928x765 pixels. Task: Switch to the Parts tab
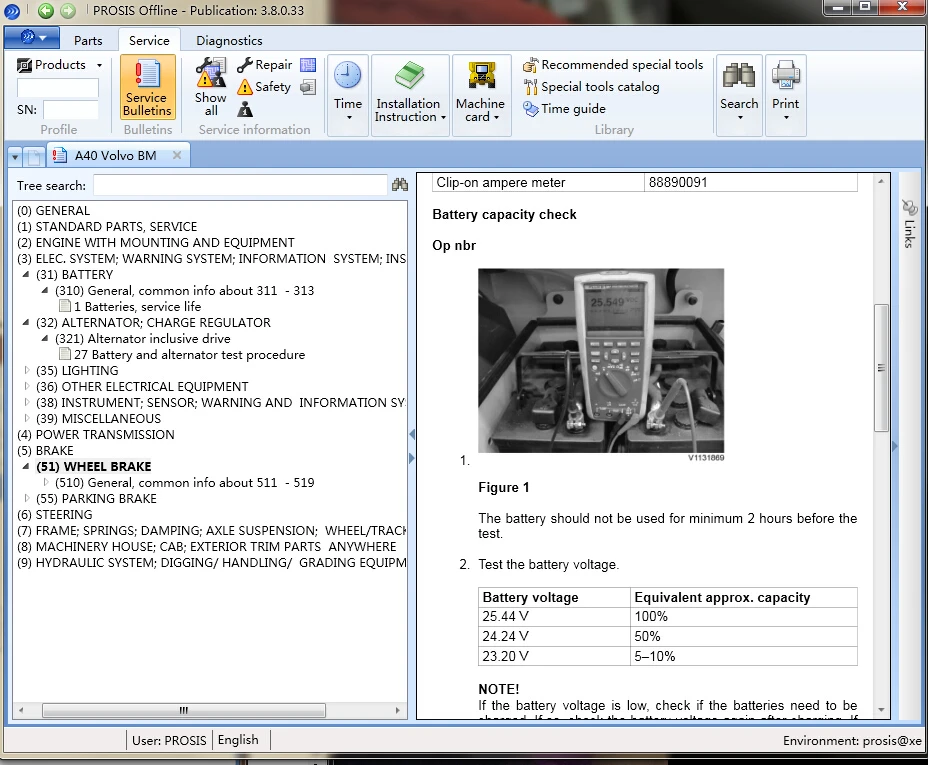88,40
